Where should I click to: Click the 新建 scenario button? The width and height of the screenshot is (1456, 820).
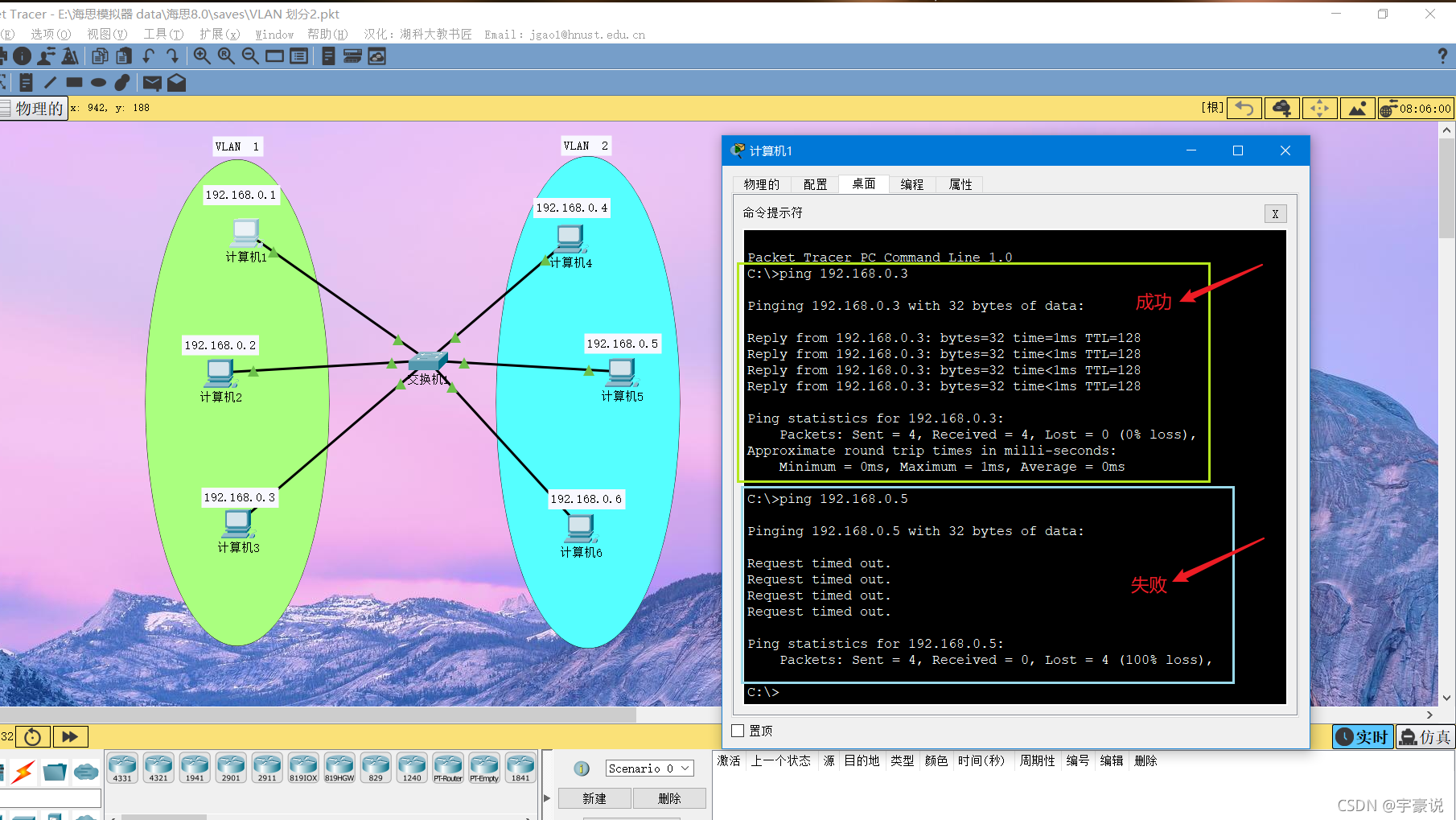(x=594, y=798)
